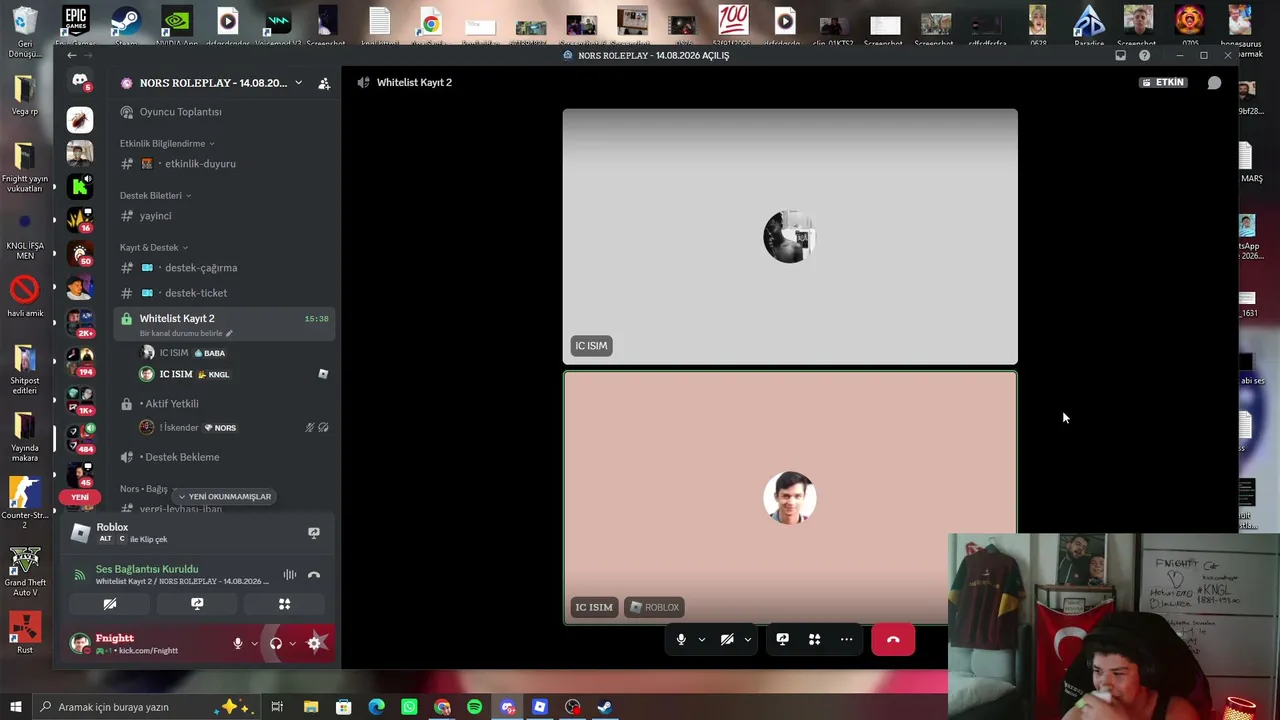
Task: Mute microphone in bottom user panel
Action: coord(238,644)
